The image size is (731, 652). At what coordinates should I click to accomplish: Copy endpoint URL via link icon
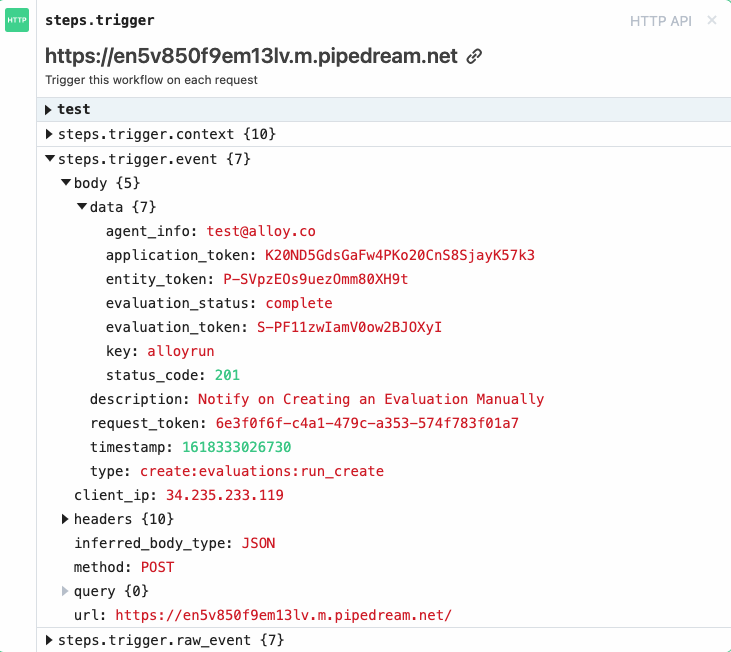pyautogui.click(x=474, y=56)
